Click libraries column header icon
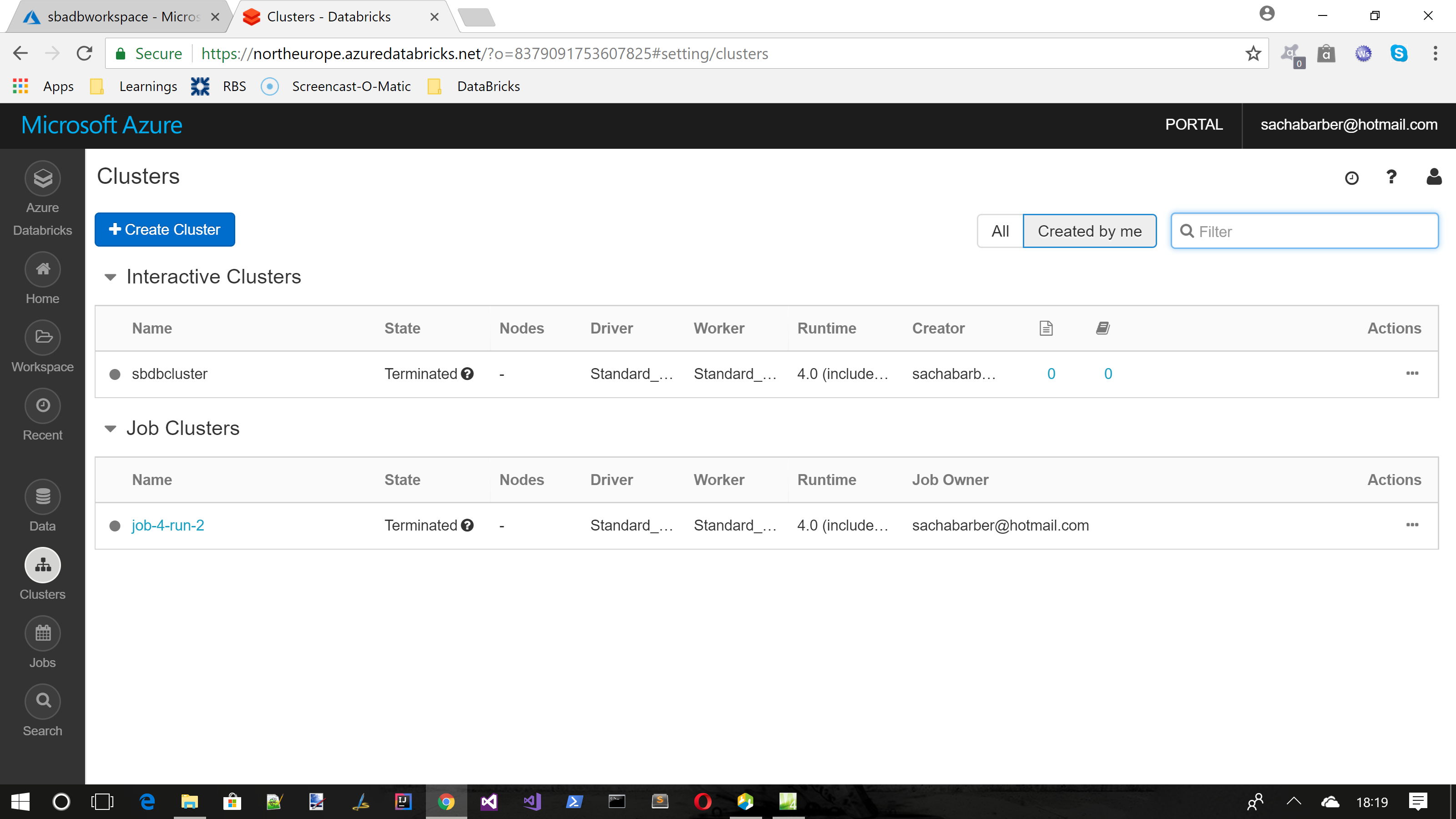The width and height of the screenshot is (1456, 819). 1103,329
